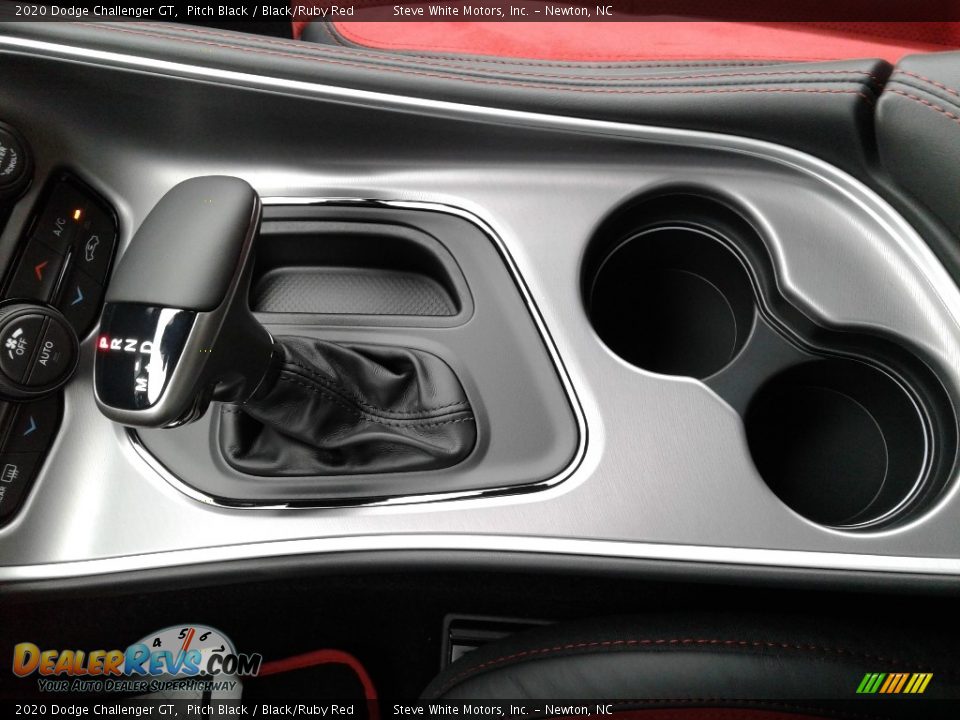960x720 pixels.
Task: Click the top "2020 Dodge Challenger GT" caption
Action: (x=88, y=11)
